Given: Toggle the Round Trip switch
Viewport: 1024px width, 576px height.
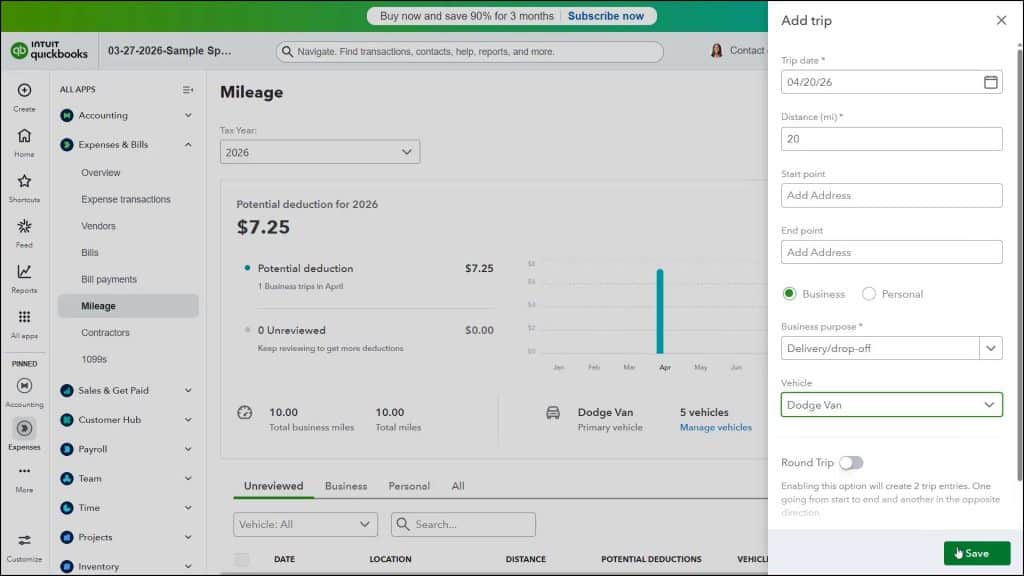Looking at the screenshot, I should point(851,463).
